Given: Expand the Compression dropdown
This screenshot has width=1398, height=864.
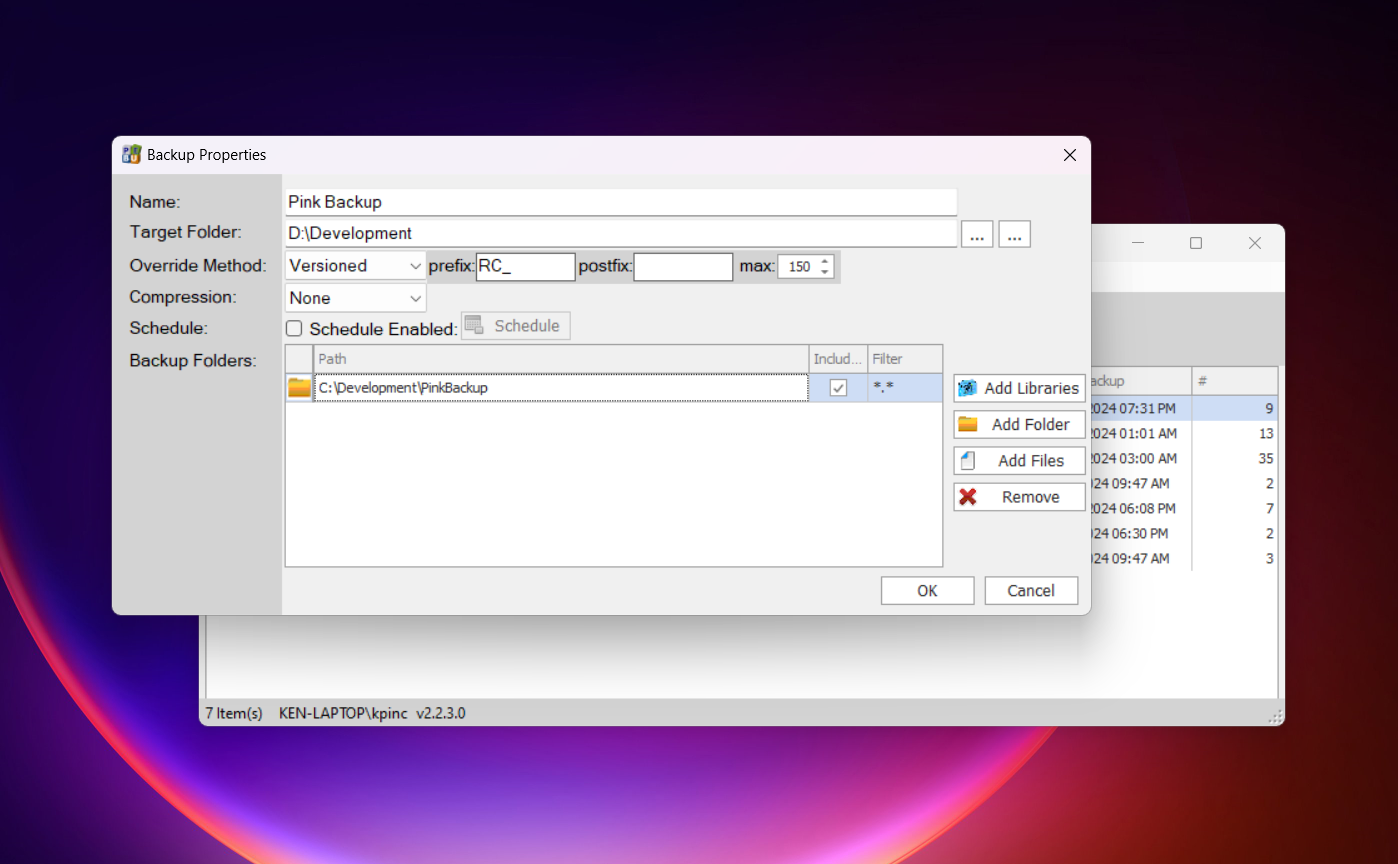Looking at the screenshot, I should (x=355, y=298).
